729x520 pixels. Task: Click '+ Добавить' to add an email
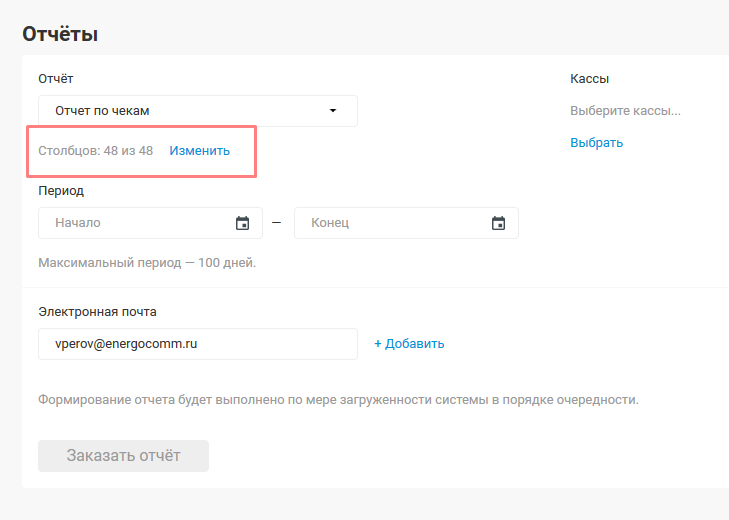tap(409, 343)
